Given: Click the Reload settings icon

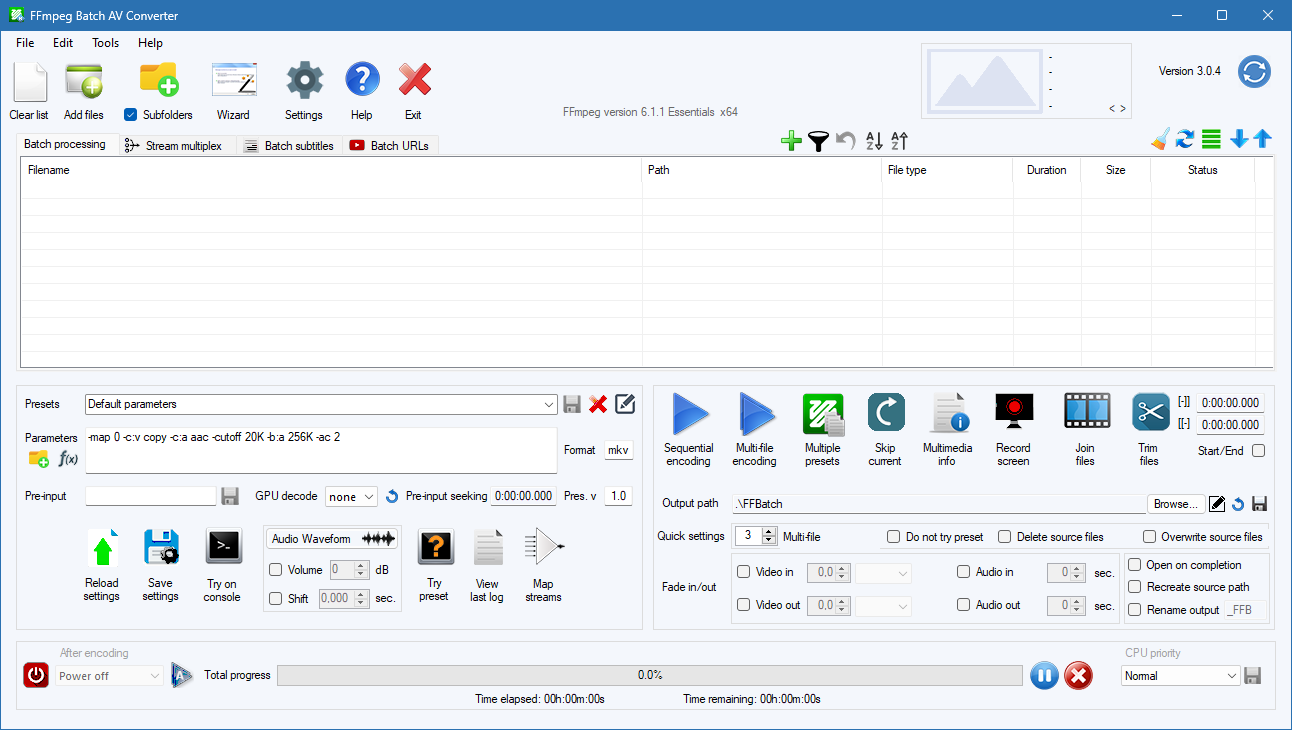Looking at the screenshot, I should pyautogui.click(x=102, y=548).
